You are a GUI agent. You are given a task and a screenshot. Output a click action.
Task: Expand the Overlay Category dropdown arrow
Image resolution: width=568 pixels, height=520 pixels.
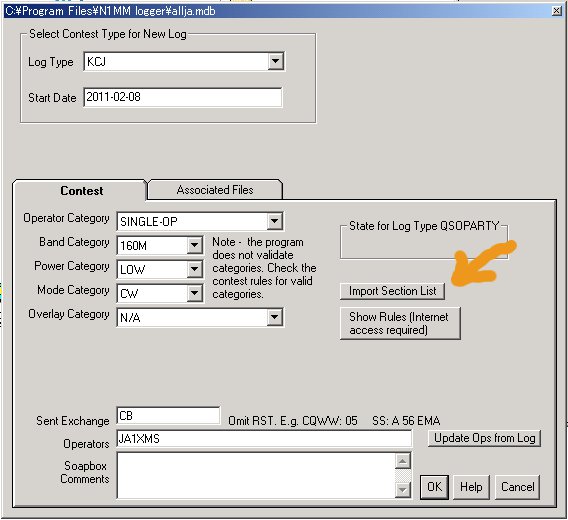tap(275, 317)
